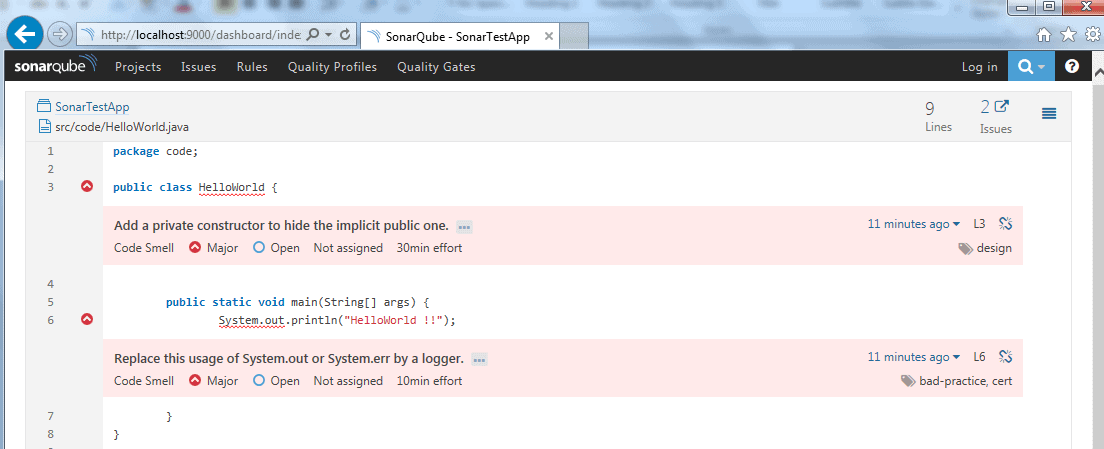This screenshot has height=449, width=1104.
Task: Click Open status on logger issue
Action: [x=276, y=381]
